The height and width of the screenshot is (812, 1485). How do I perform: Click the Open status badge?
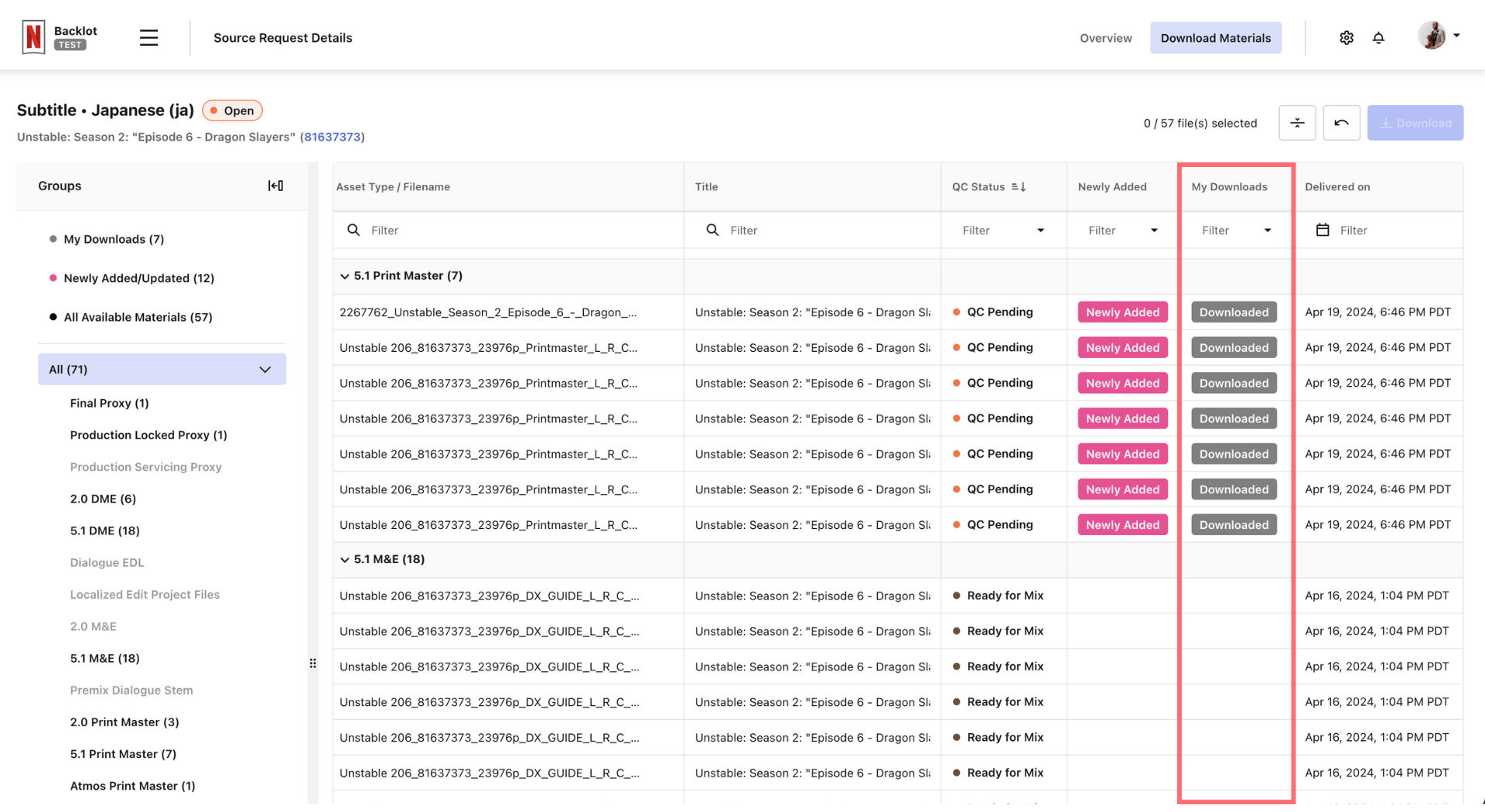233,111
